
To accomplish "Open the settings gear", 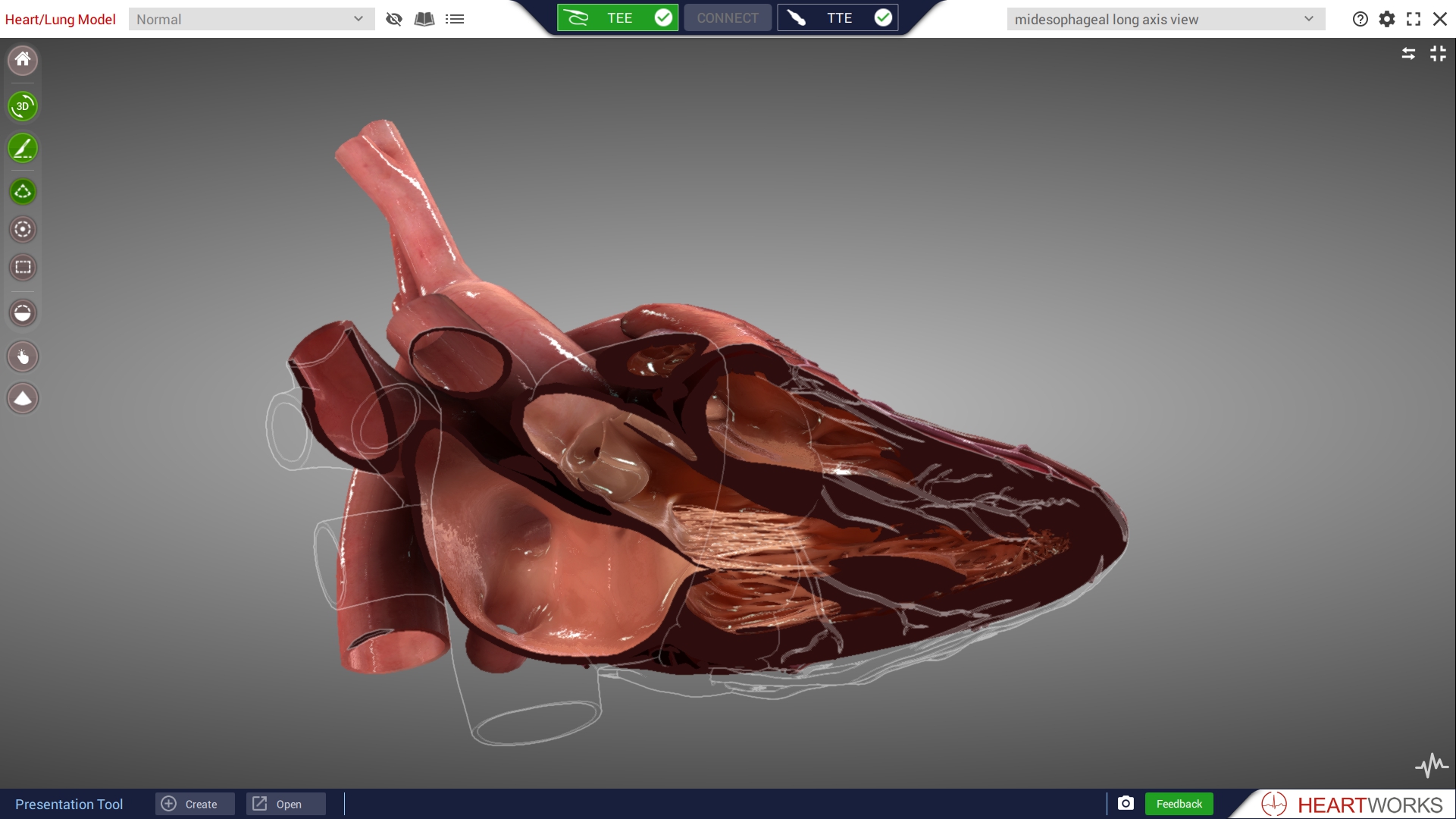I will tap(1387, 19).
